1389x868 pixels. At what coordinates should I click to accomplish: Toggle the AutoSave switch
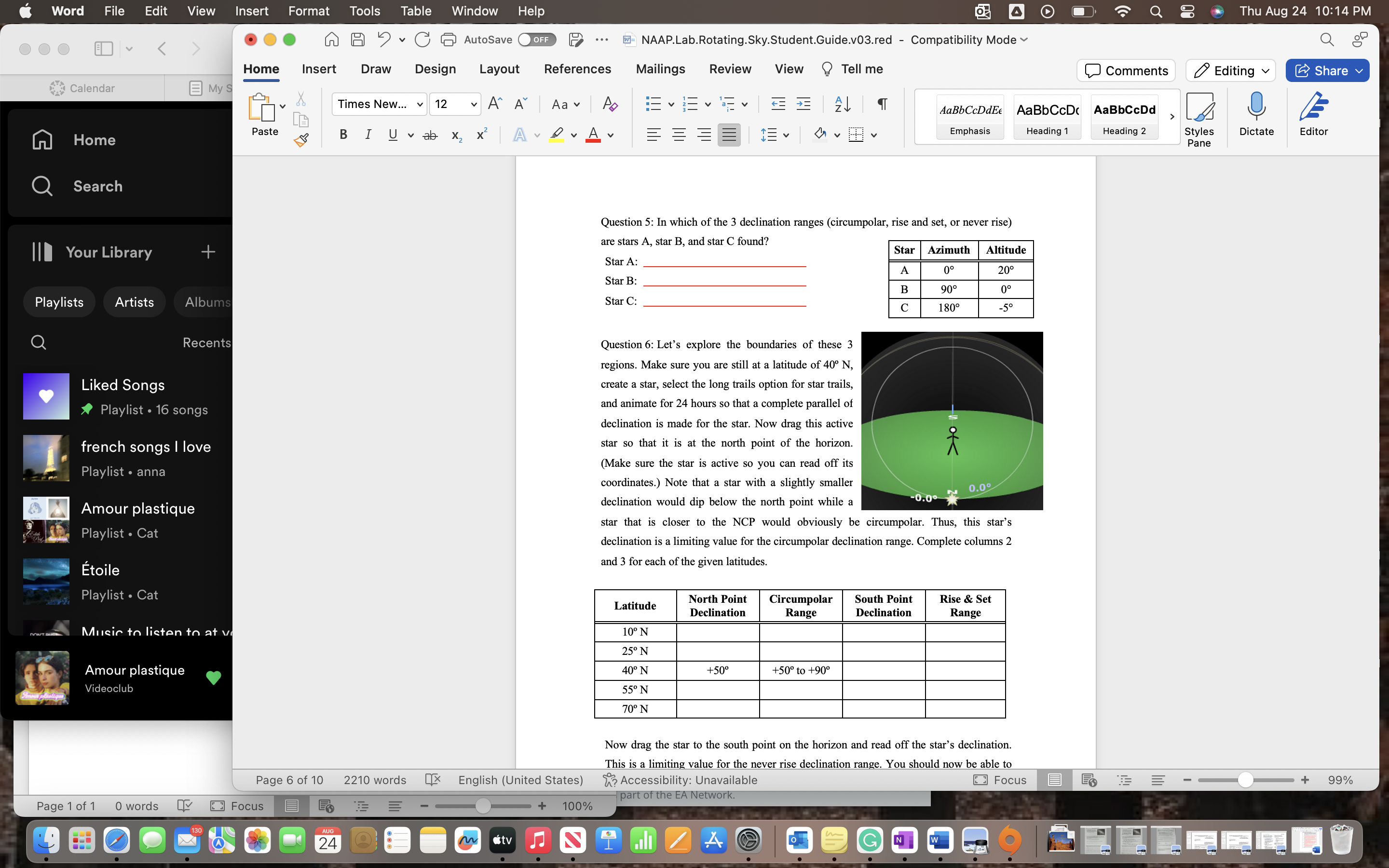[536, 40]
